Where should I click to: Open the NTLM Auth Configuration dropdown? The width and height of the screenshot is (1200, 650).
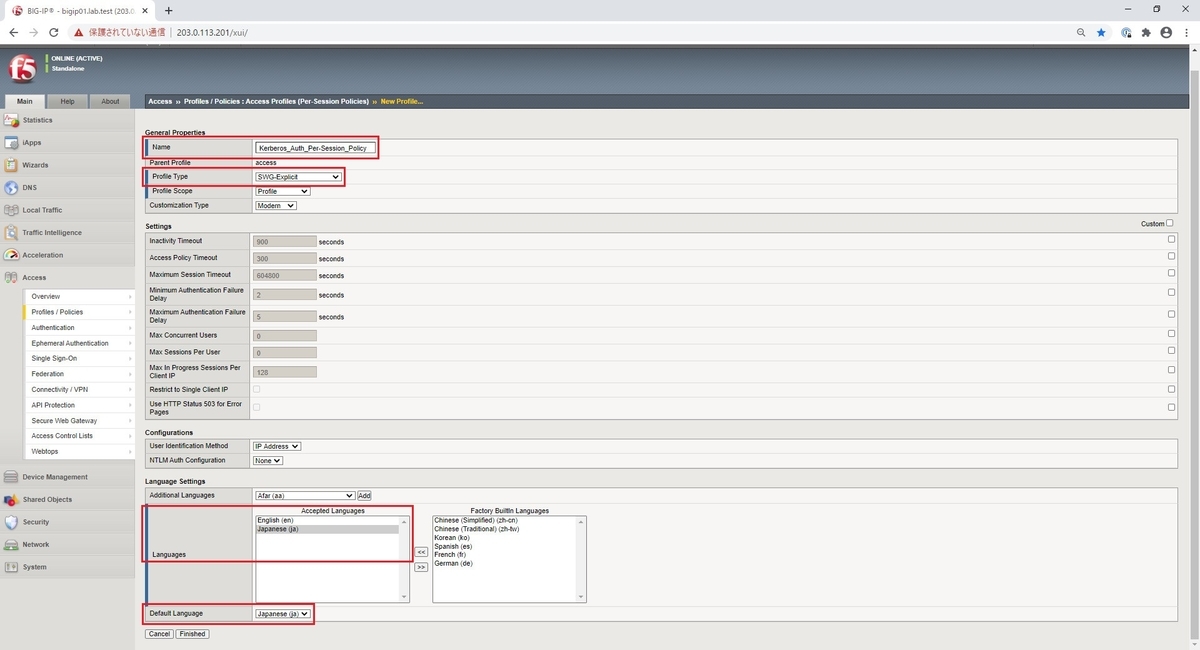tap(268, 460)
